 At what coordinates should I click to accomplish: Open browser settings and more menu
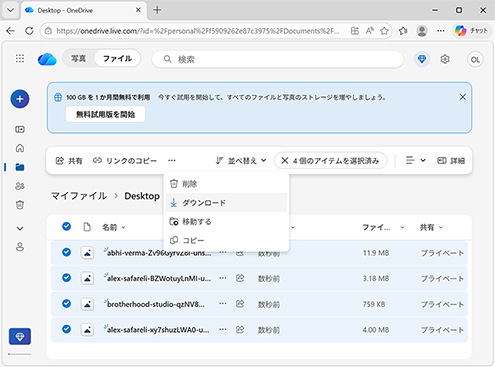[x=441, y=31]
